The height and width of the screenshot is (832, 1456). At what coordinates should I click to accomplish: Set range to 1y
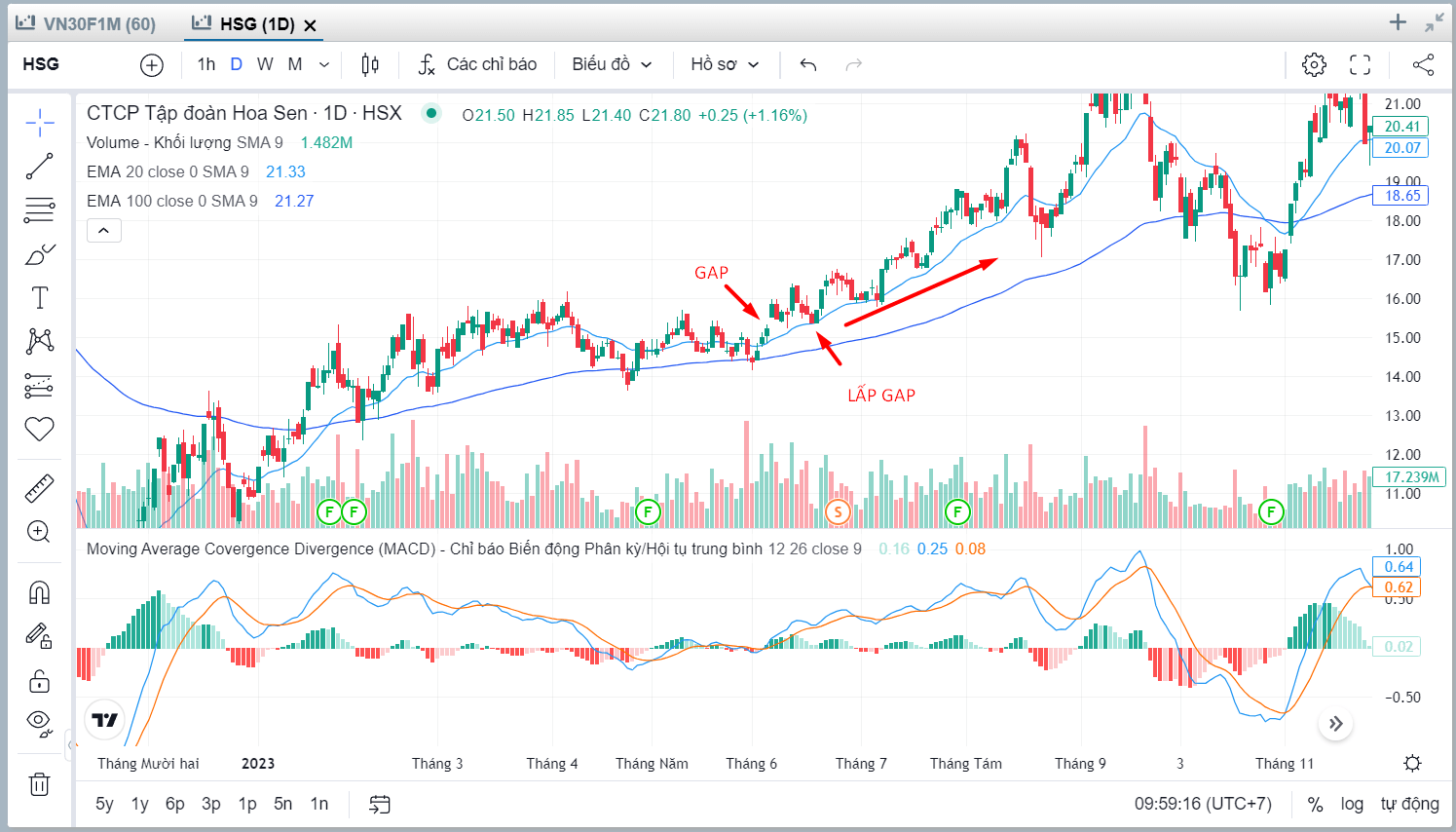pyautogui.click(x=140, y=804)
